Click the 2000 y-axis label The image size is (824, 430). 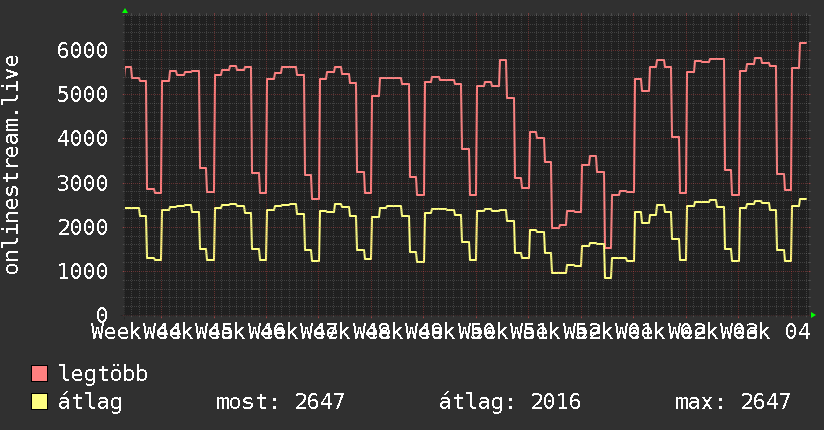click(x=83, y=228)
